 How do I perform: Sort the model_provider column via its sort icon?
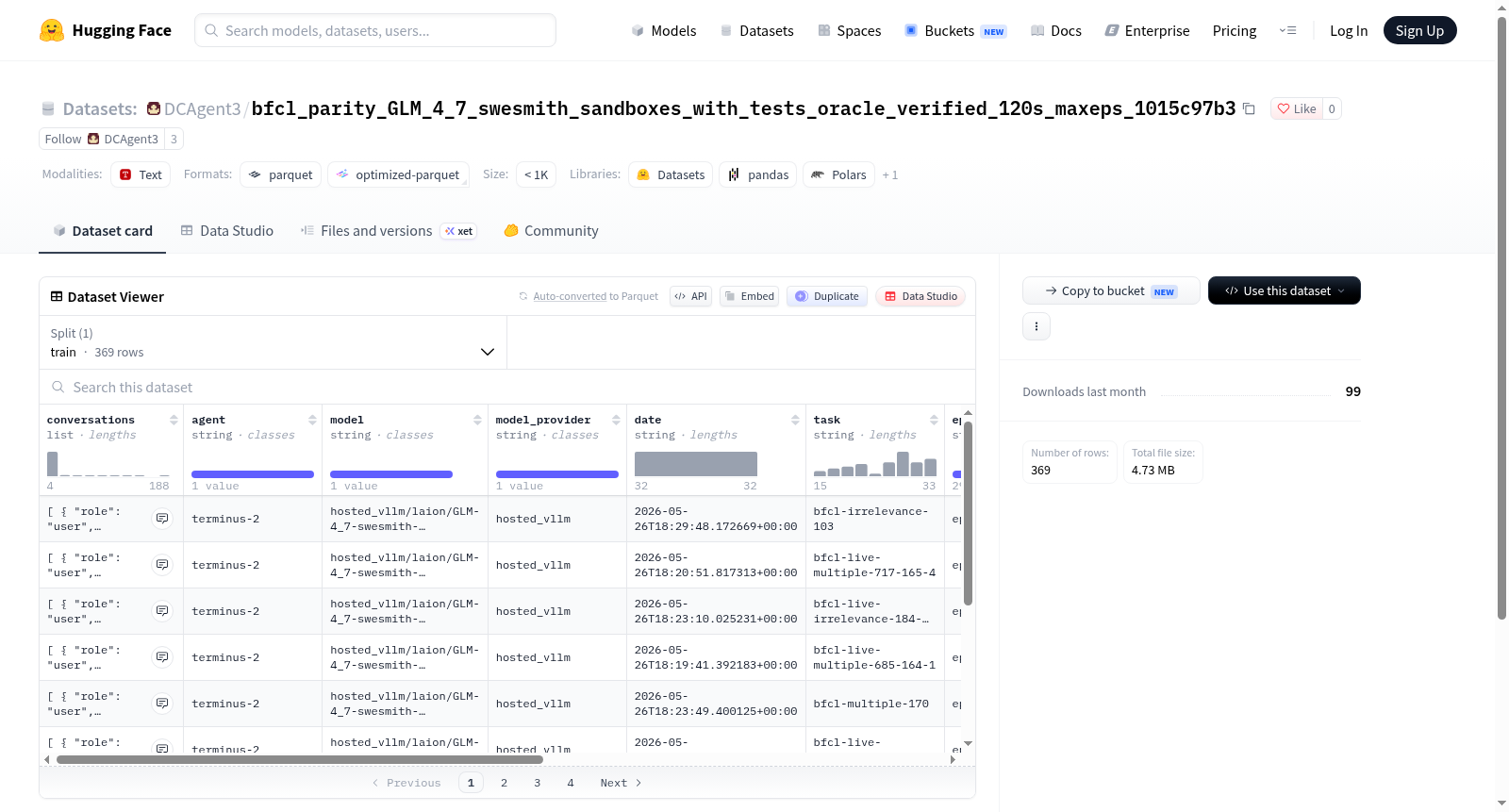coord(616,420)
